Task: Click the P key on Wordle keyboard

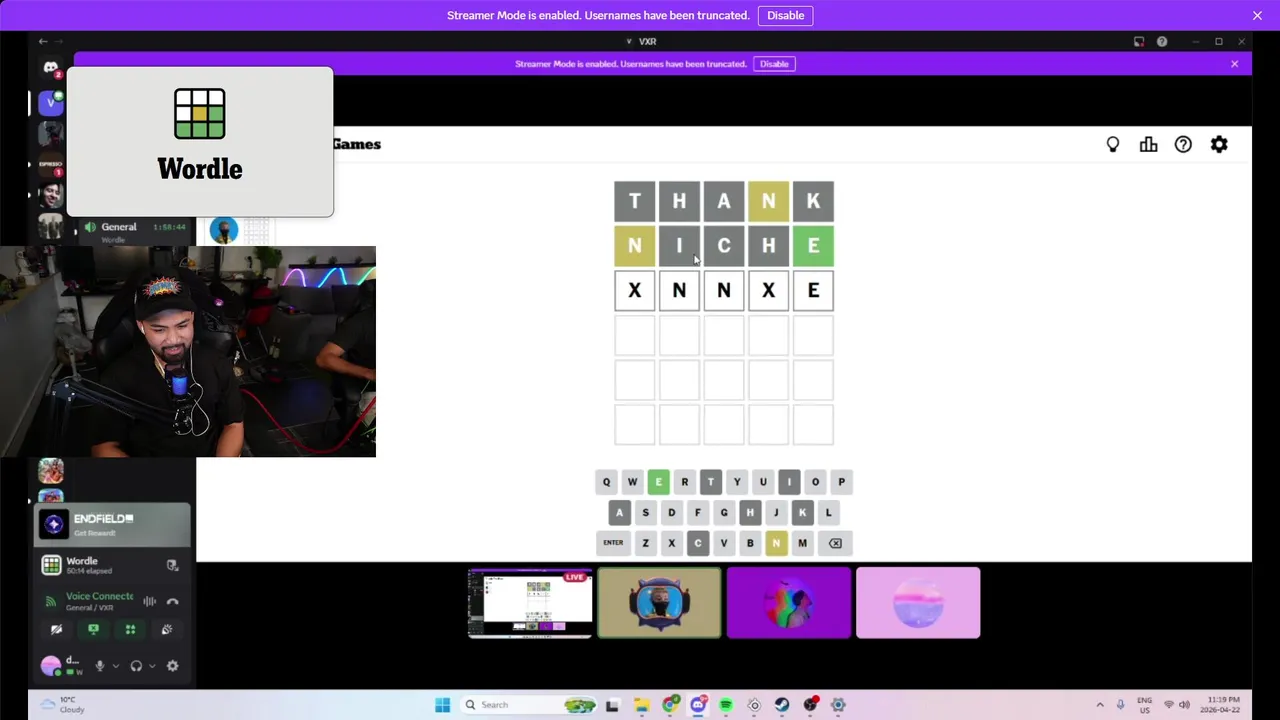Action: (841, 482)
